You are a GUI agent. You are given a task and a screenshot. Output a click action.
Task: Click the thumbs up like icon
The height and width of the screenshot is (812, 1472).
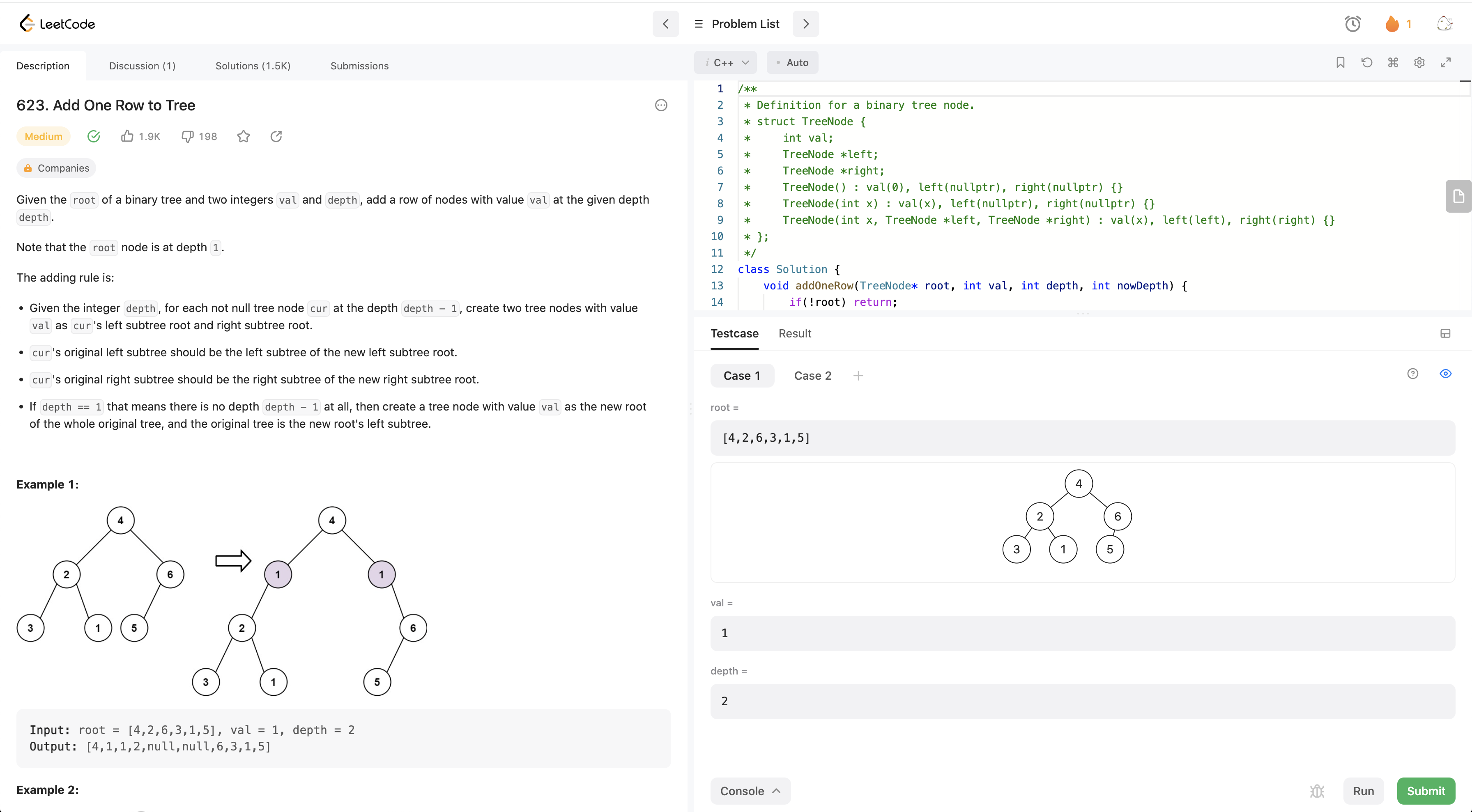tap(127, 136)
